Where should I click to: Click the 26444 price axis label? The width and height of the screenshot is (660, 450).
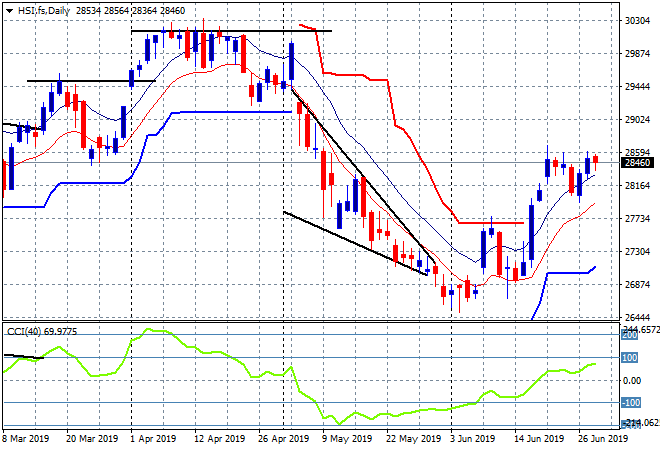637,317
